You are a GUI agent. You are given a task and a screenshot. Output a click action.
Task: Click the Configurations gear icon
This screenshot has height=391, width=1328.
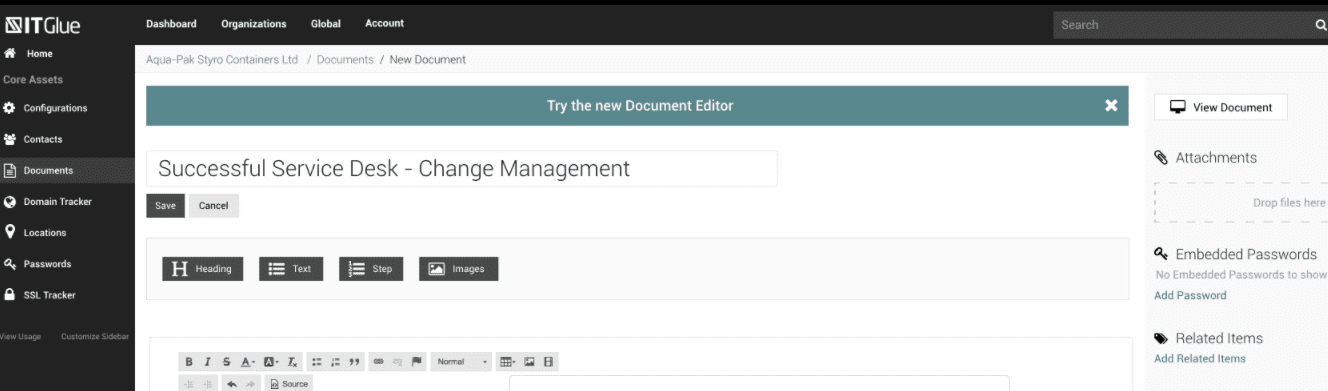point(10,108)
